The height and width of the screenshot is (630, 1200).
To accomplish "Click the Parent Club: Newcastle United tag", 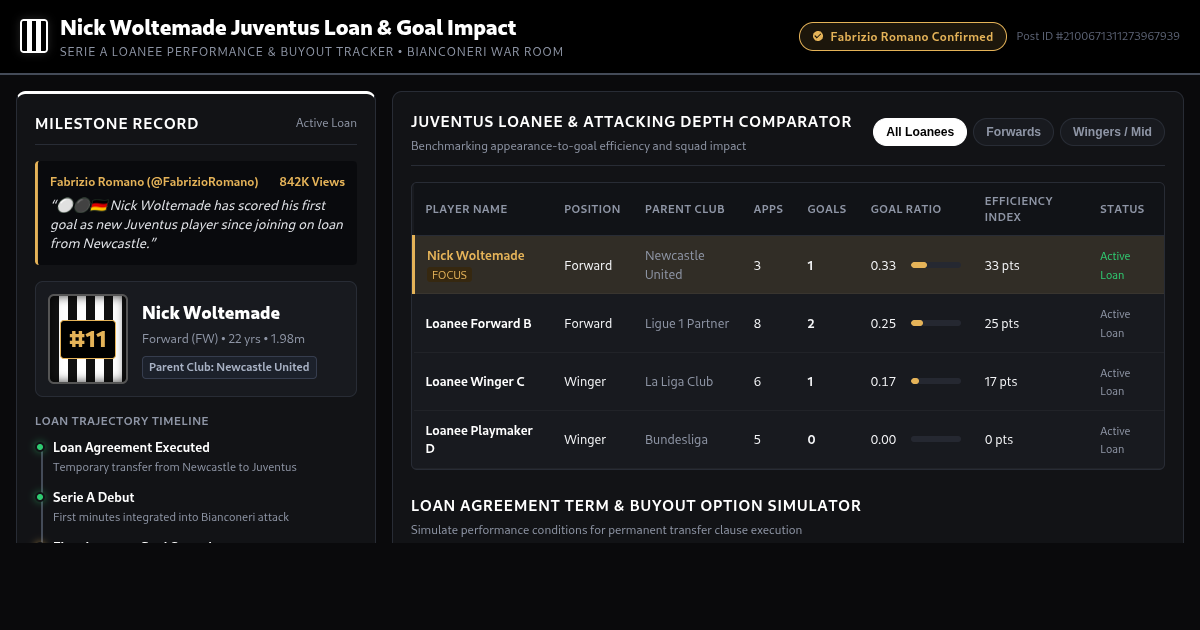I will click(x=229, y=367).
